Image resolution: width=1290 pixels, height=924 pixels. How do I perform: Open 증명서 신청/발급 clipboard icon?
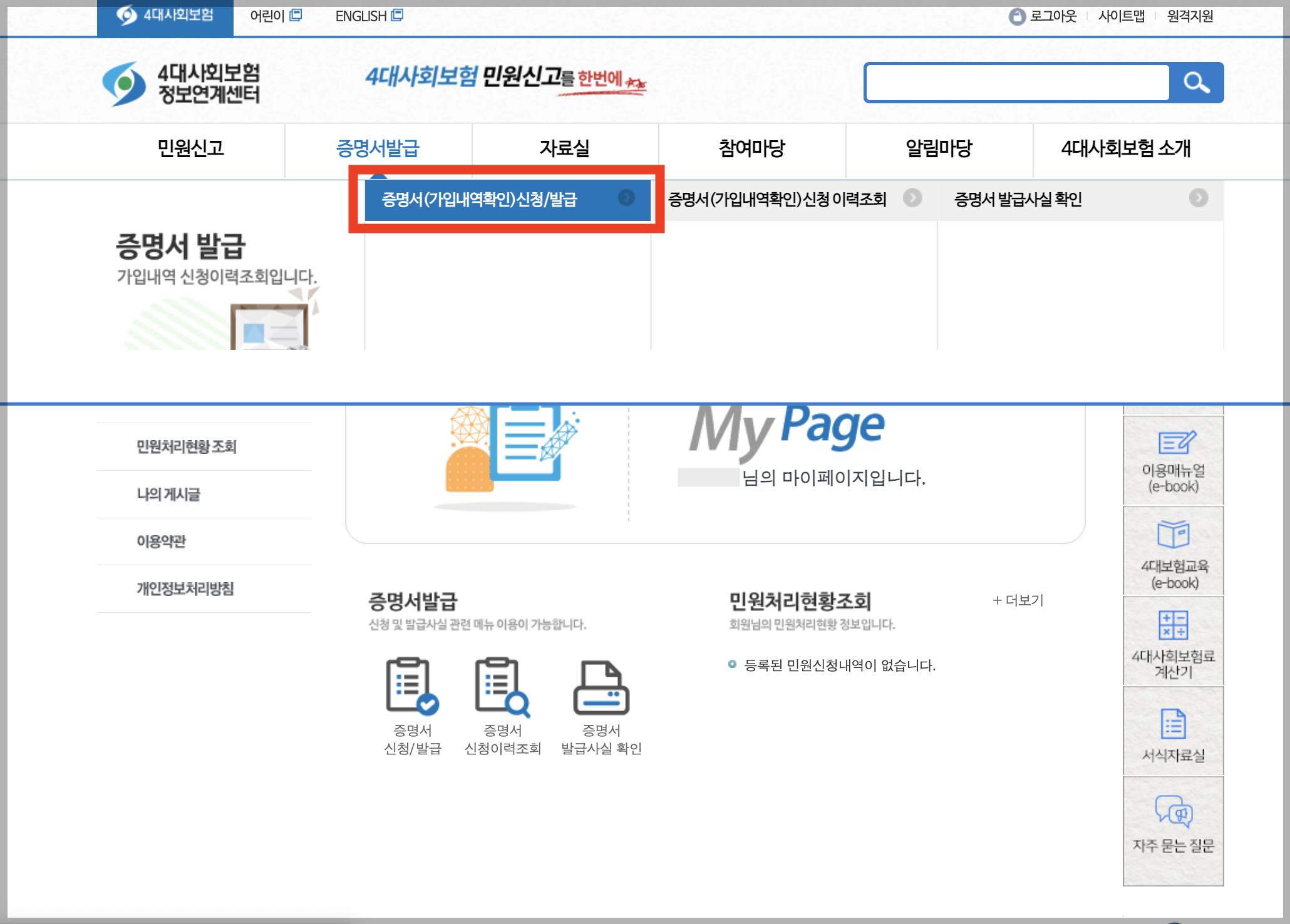pos(412,687)
